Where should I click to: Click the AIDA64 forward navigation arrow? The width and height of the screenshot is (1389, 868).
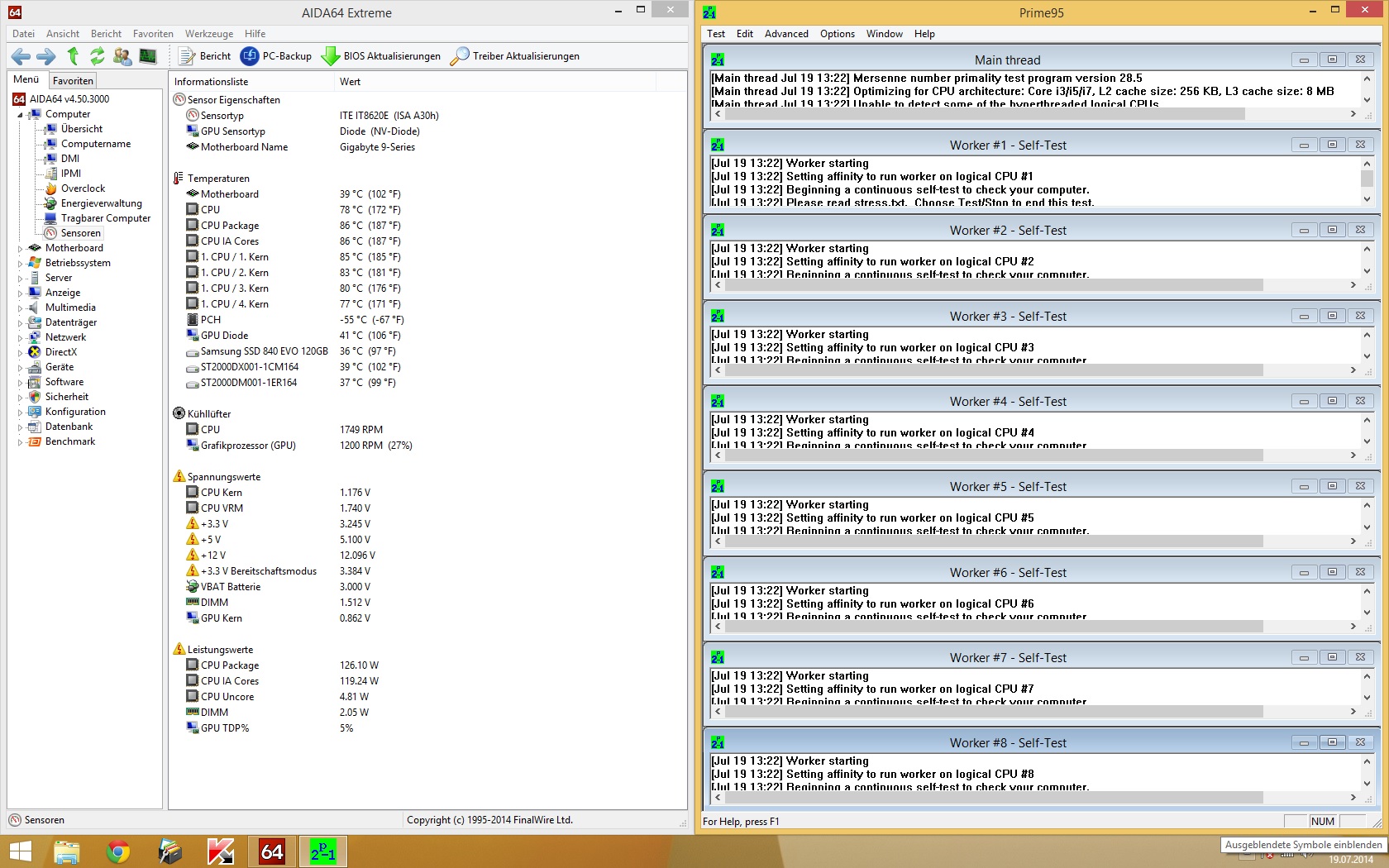[46, 56]
